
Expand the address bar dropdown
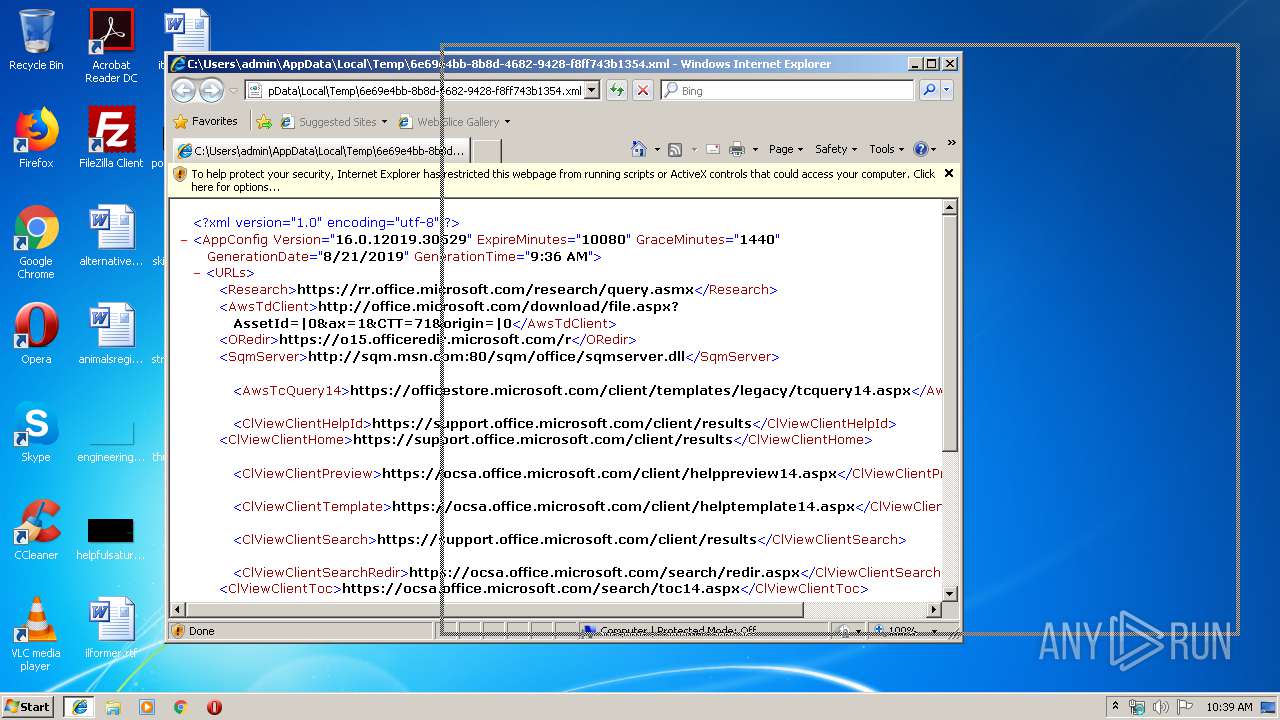[x=592, y=91]
